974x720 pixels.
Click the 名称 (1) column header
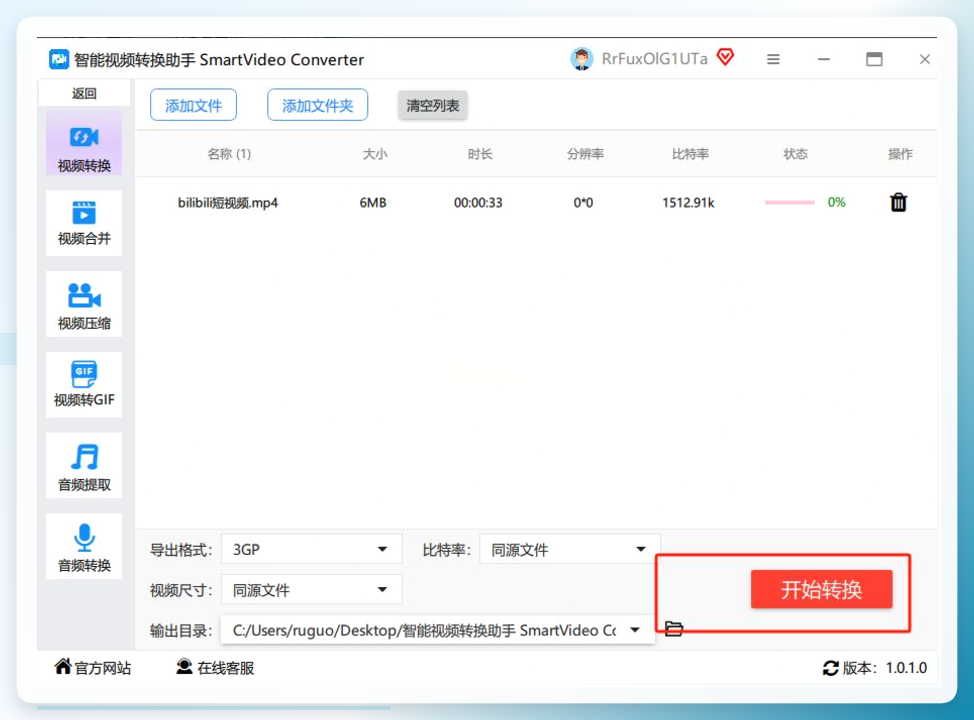229,154
